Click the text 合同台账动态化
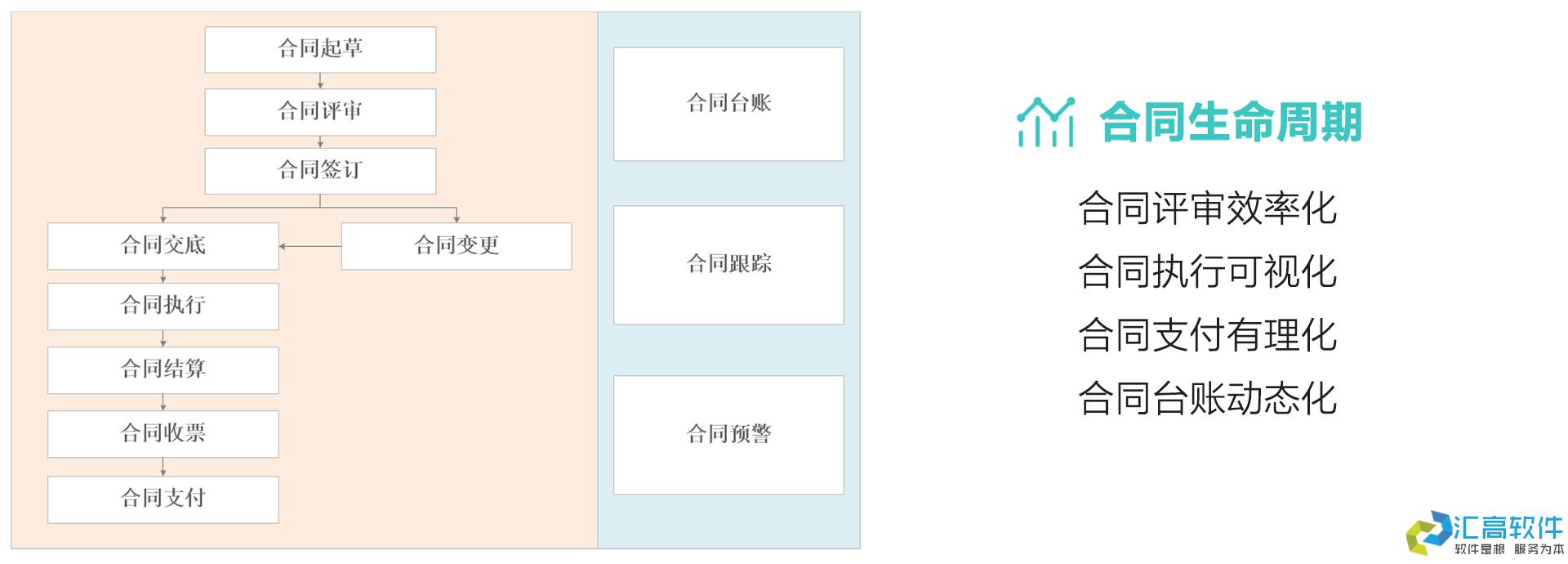Image resolution: width=1568 pixels, height=564 pixels. coord(1207,399)
